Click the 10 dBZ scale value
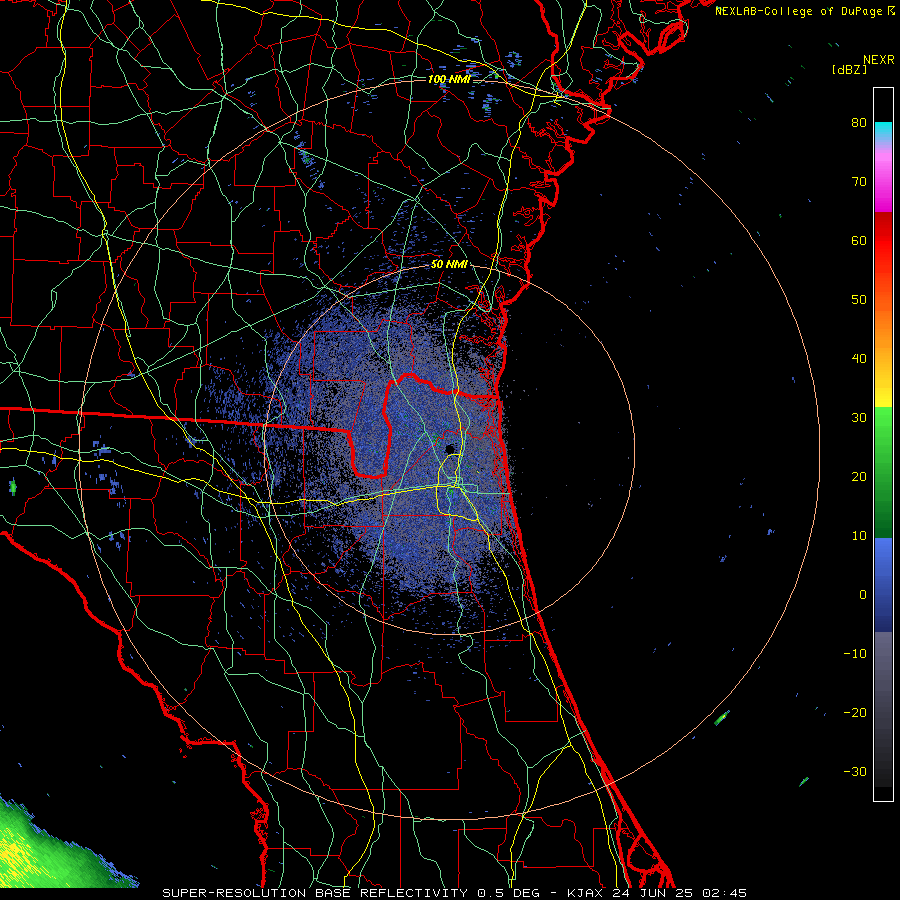 click(859, 536)
